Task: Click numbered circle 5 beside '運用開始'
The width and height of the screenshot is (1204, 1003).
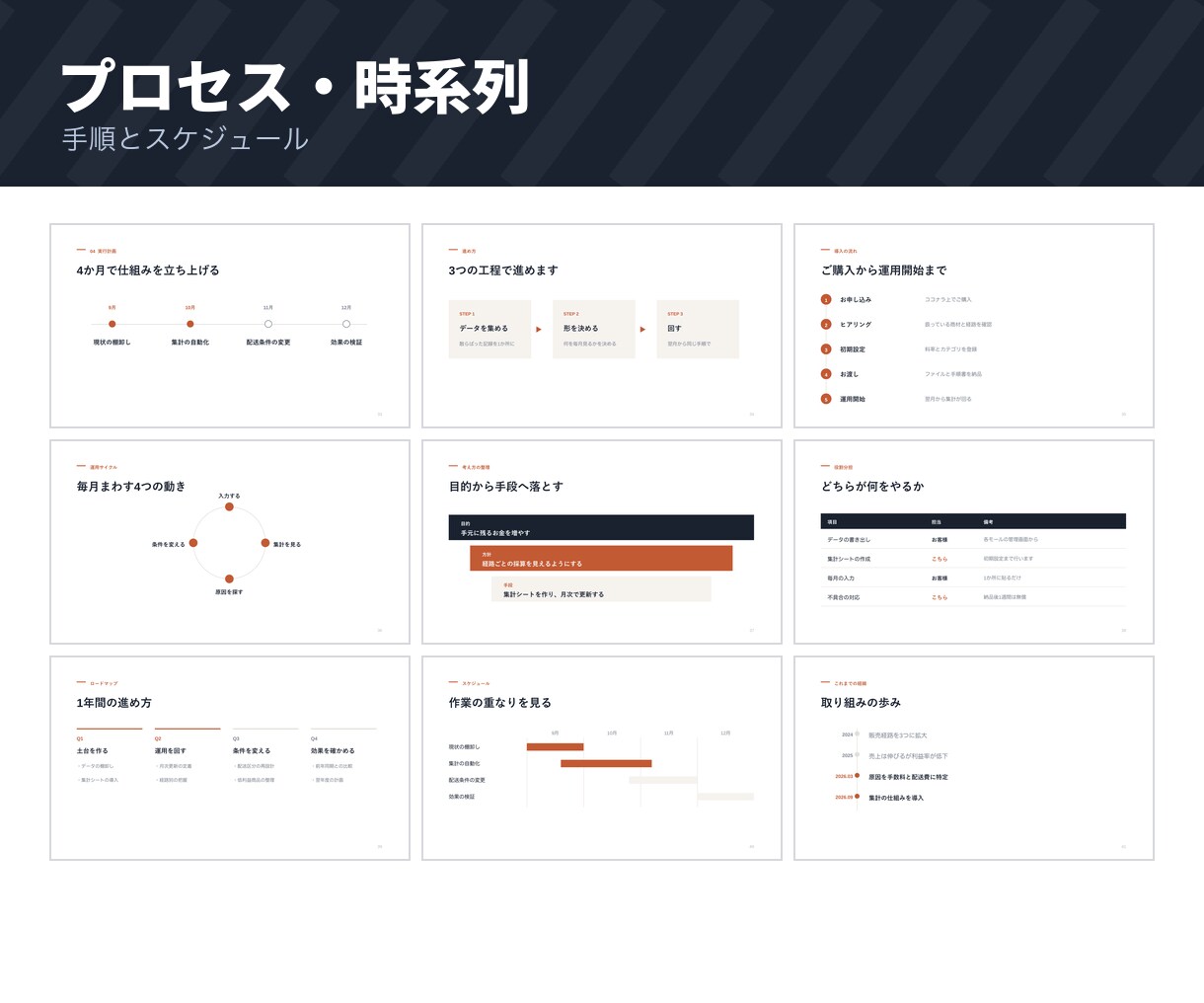Action: [826, 399]
